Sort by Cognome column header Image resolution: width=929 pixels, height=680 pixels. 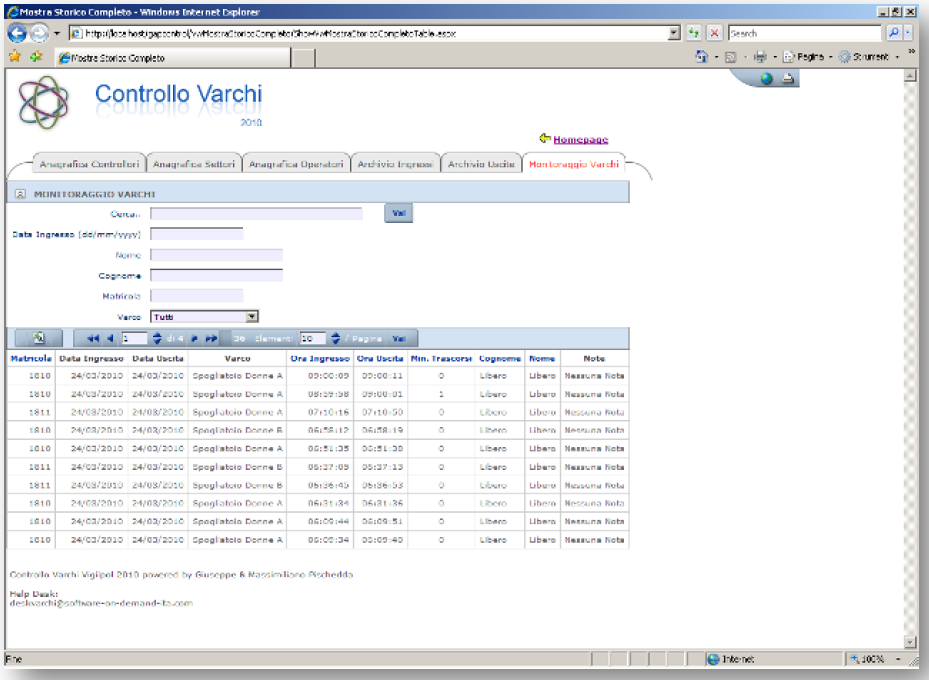pyautogui.click(x=499, y=358)
